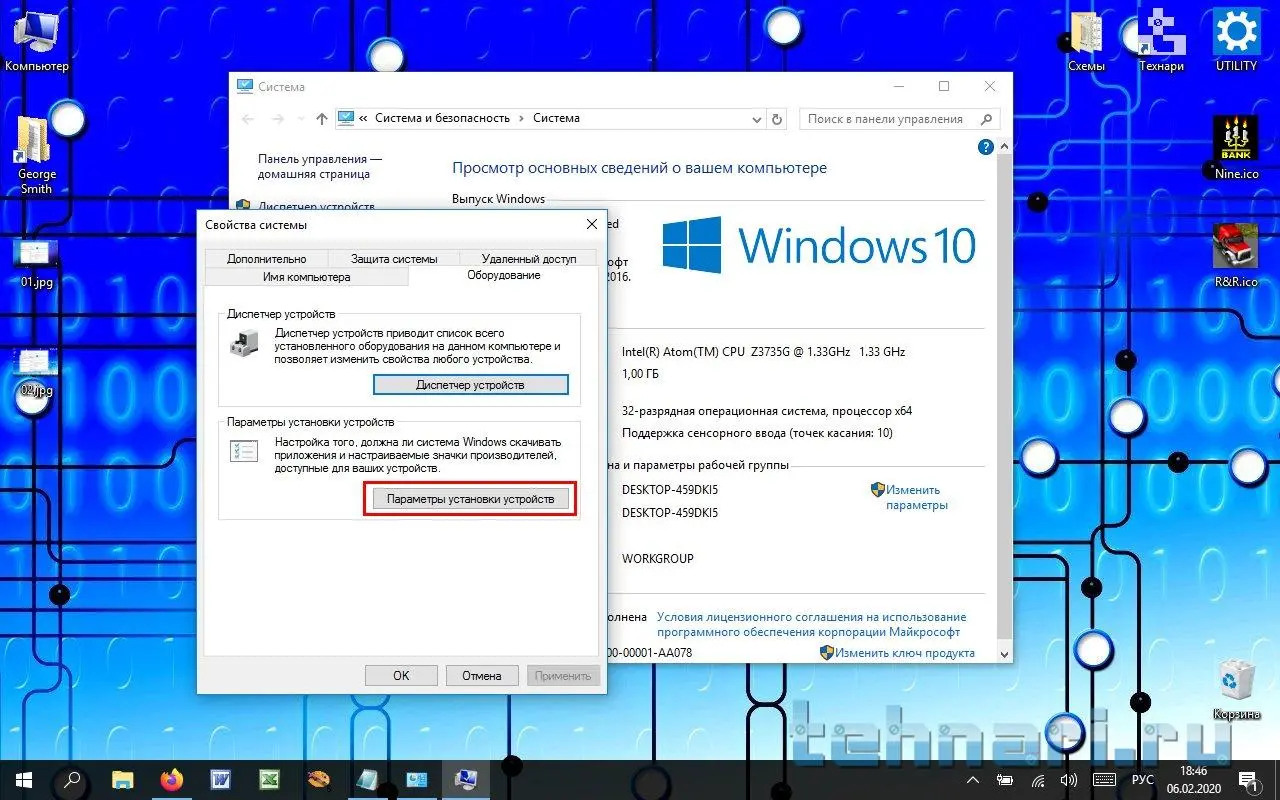The height and width of the screenshot is (800, 1280).
Task: Go to Панель управления — домашняя страница
Action: point(320,166)
